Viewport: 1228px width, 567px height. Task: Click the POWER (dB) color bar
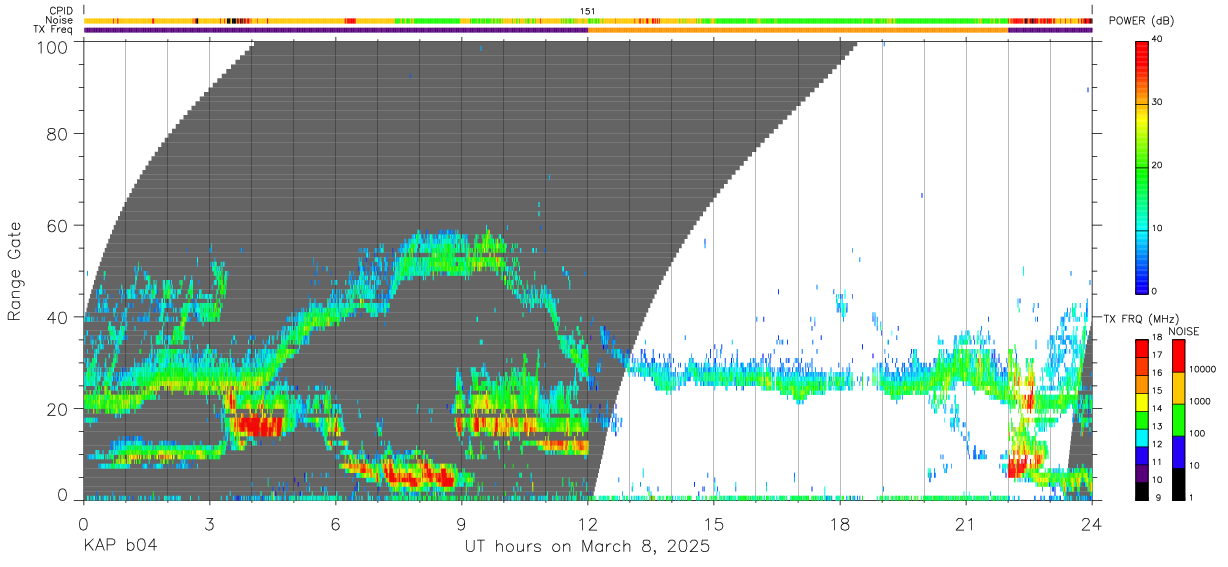click(1142, 166)
